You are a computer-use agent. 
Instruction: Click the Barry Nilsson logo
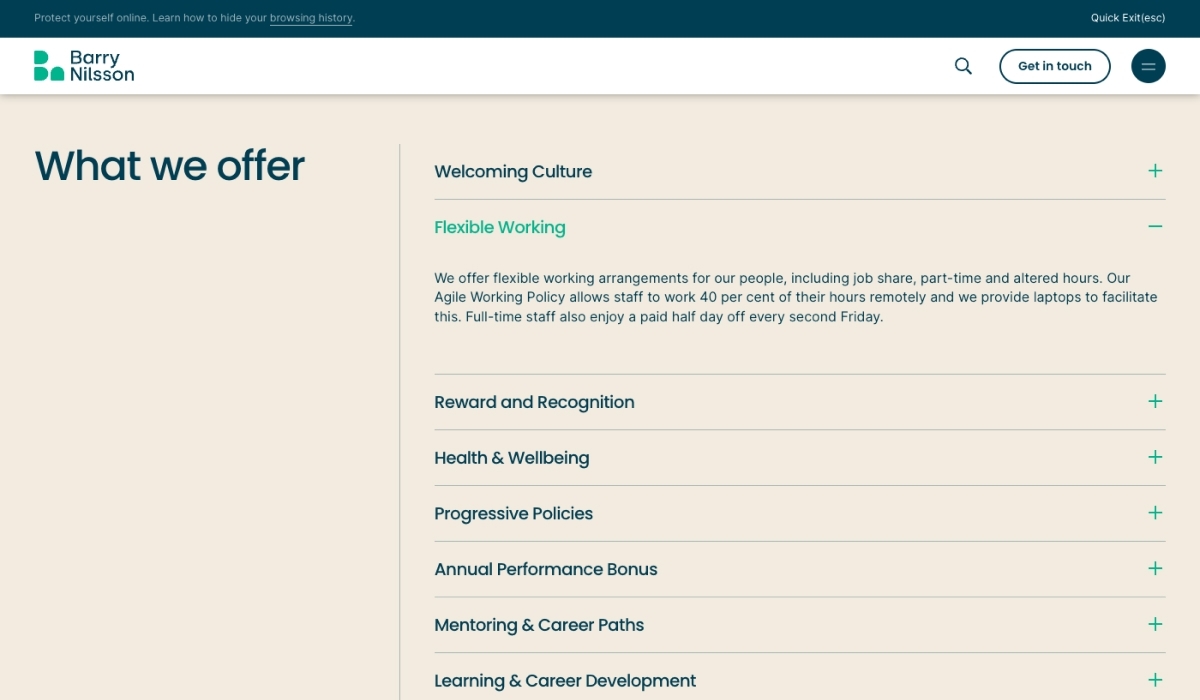(x=84, y=66)
